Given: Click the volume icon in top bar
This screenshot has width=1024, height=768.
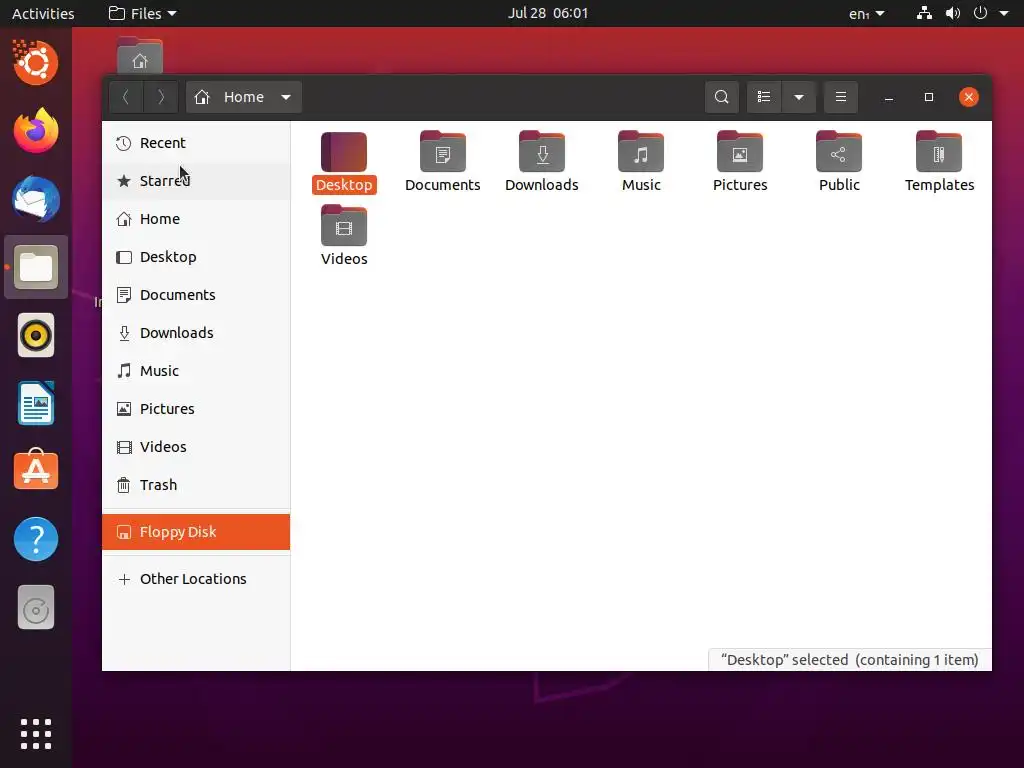Looking at the screenshot, I should pyautogui.click(x=953, y=13).
